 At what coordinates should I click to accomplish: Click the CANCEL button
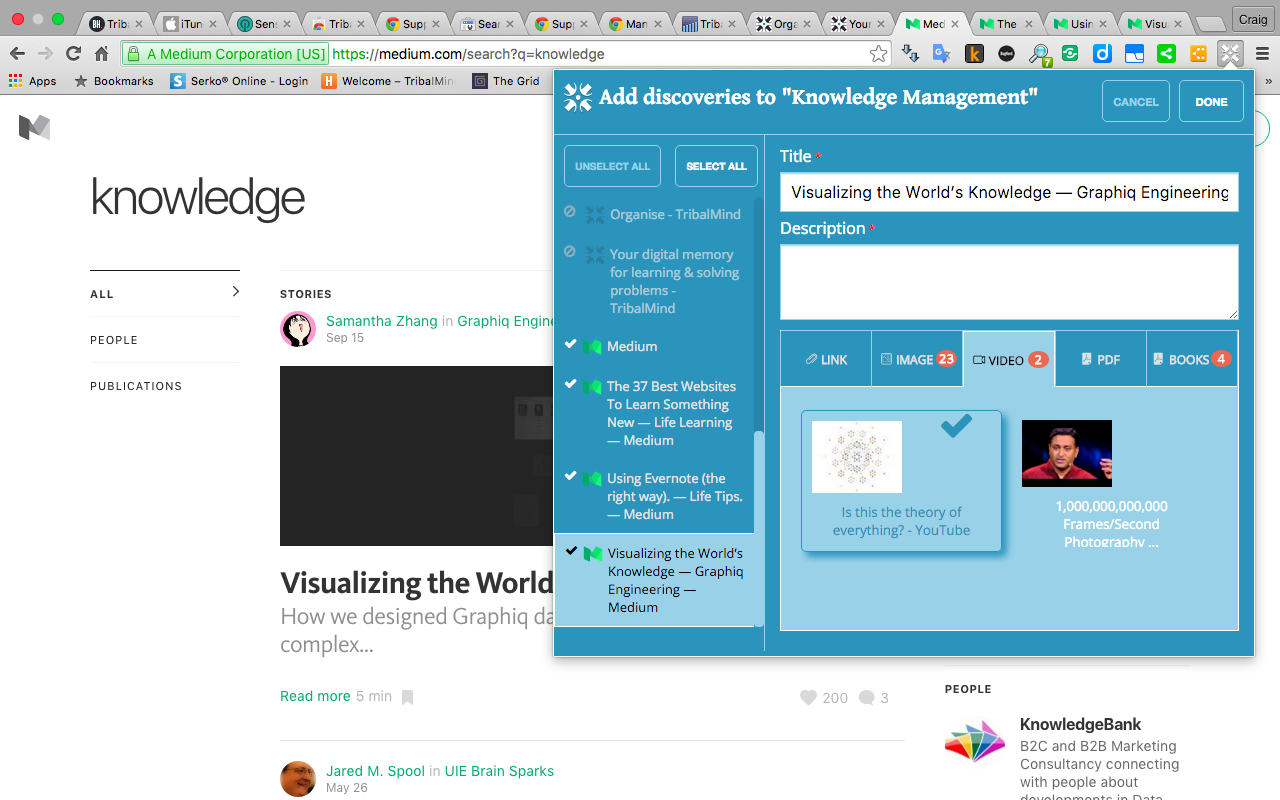point(1136,101)
